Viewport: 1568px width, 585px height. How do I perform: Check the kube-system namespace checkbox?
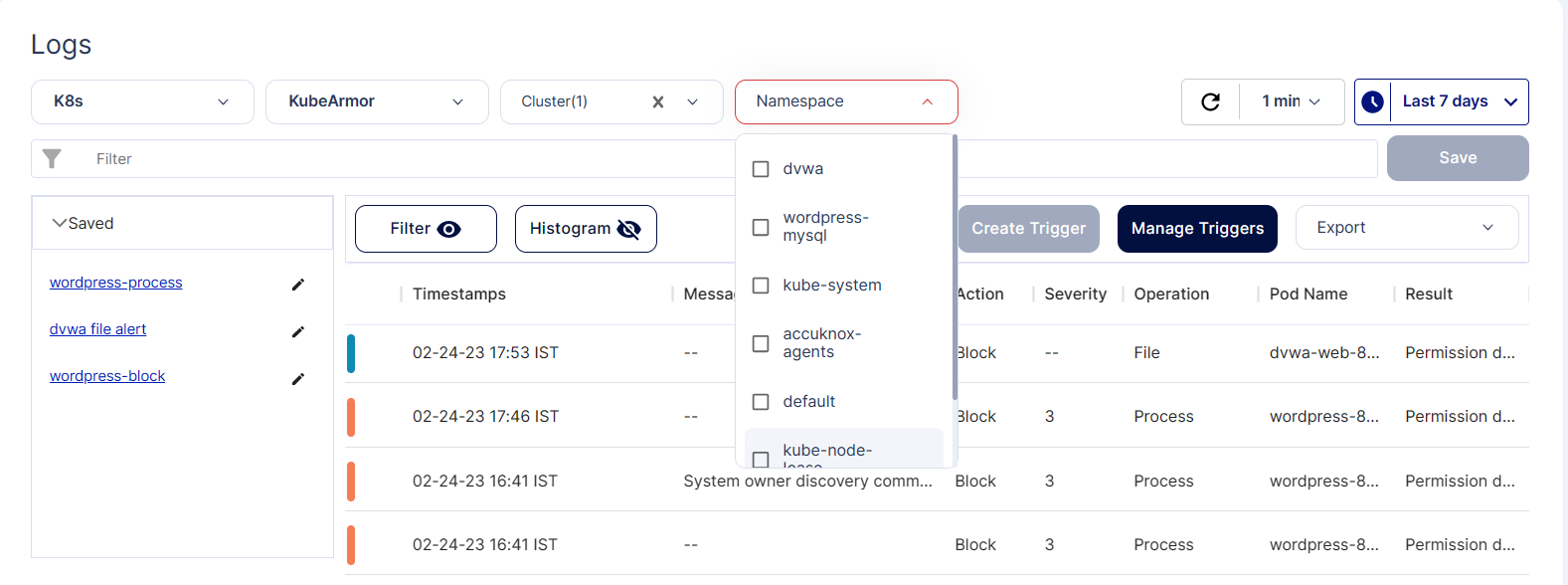[x=761, y=286]
